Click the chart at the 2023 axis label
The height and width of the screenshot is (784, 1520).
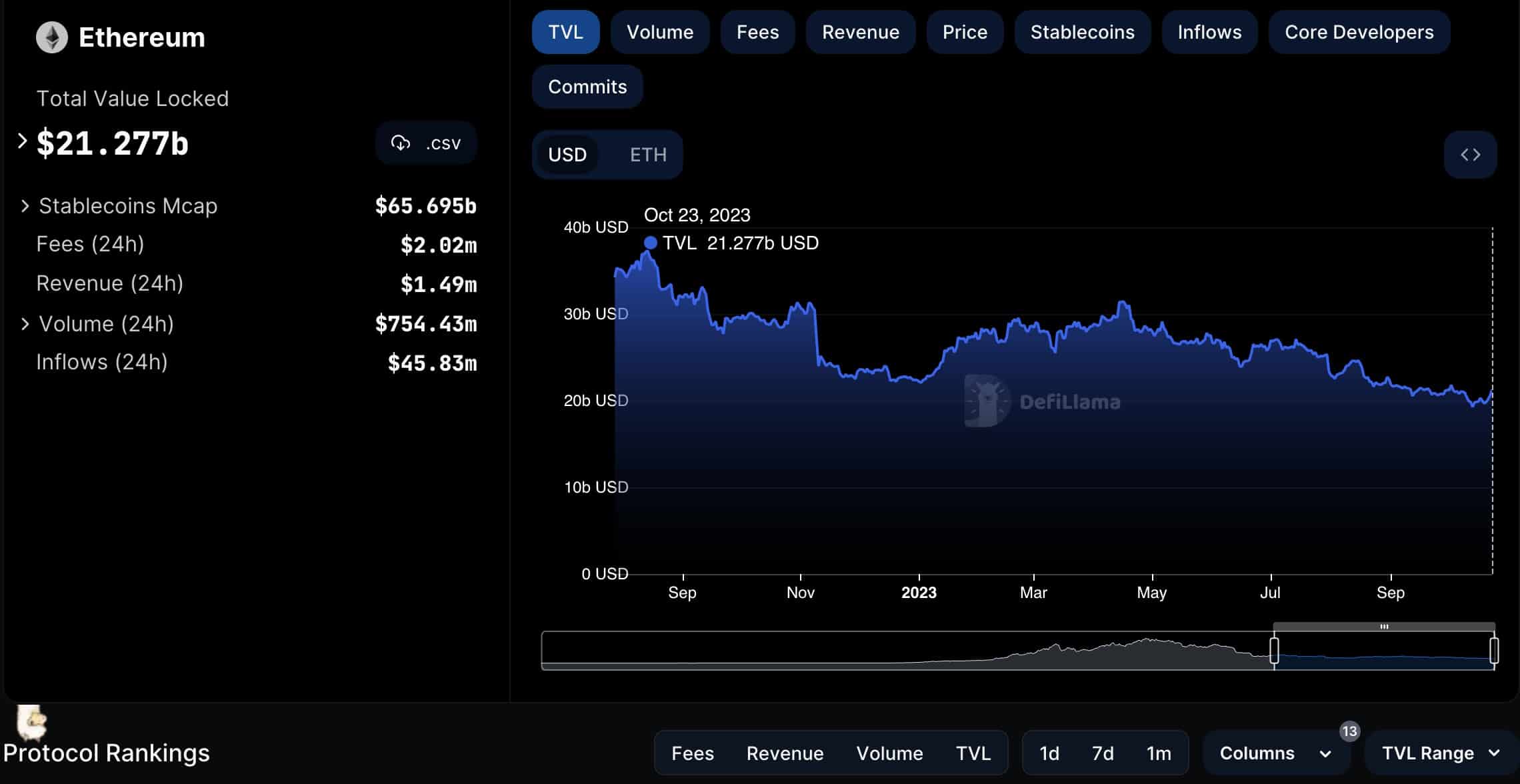919,593
